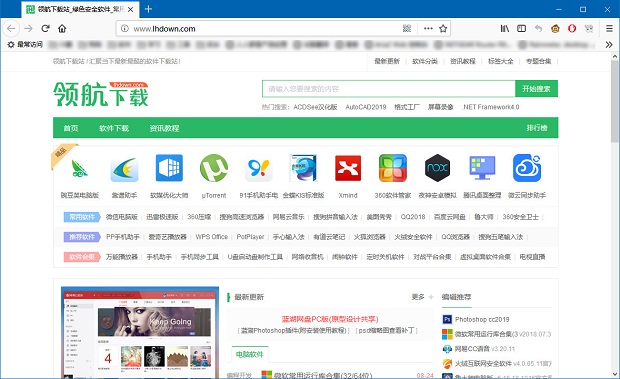Click the Keep Going music player screenshot
The height and width of the screenshot is (379, 620).
pyautogui.click(x=140, y=332)
